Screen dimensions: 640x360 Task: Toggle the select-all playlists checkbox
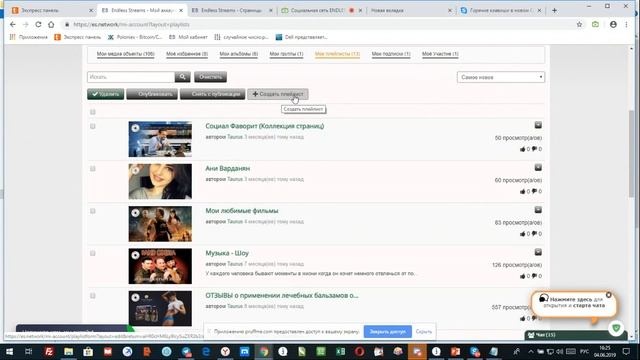(x=93, y=112)
